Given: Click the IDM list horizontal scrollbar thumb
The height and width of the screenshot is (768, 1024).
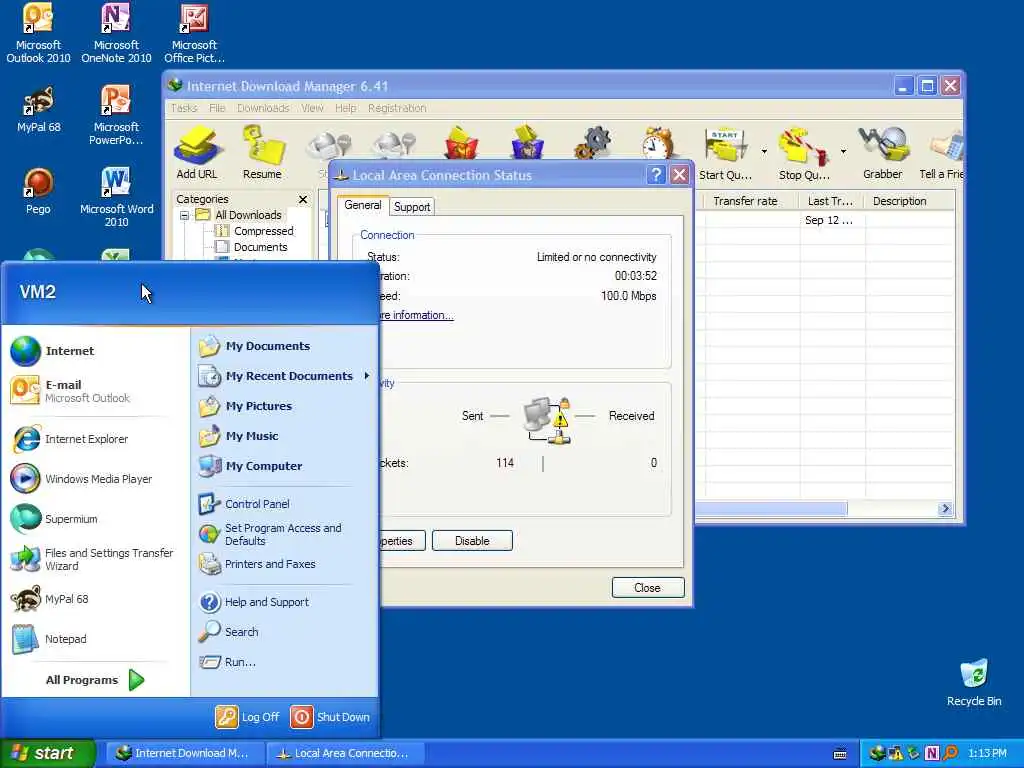Looking at the screenshot, I should pos(771,509).
